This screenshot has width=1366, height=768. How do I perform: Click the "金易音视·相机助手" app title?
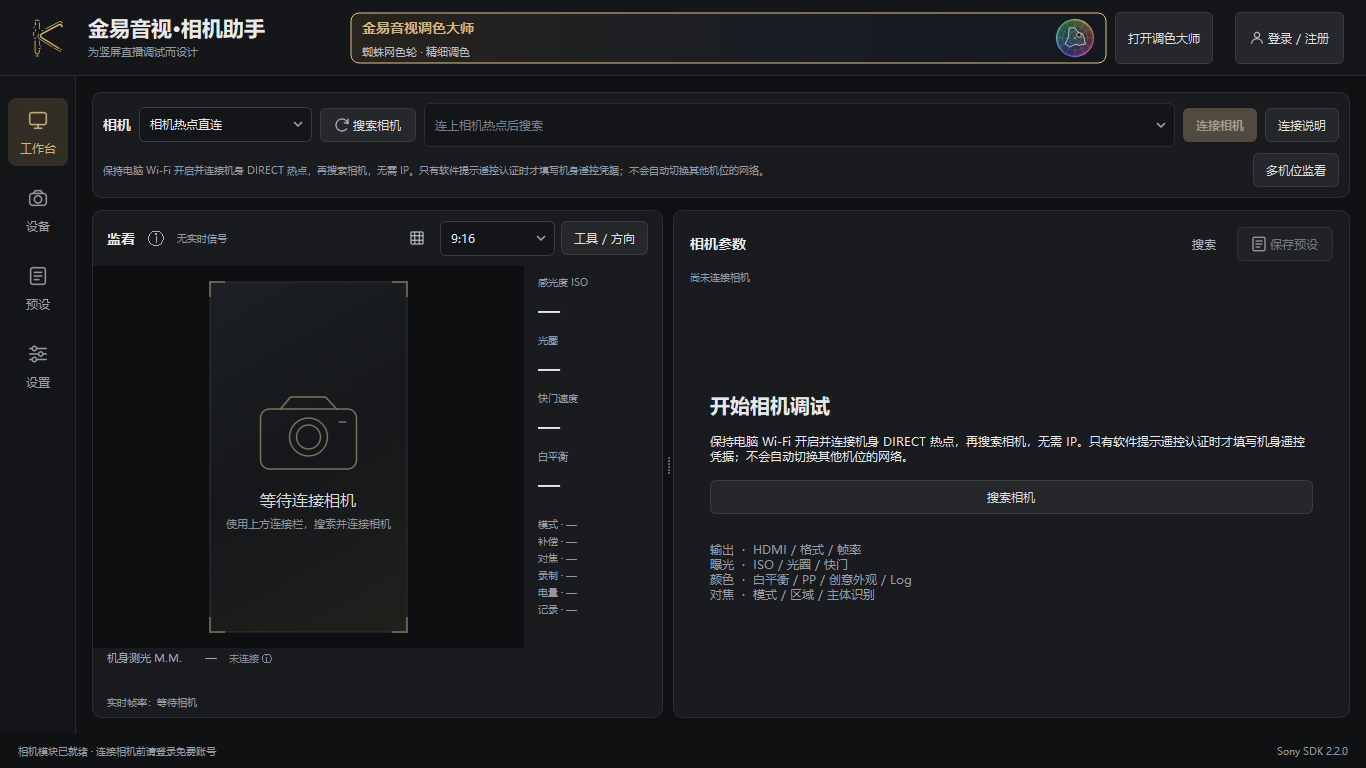[x=177, y=29]
